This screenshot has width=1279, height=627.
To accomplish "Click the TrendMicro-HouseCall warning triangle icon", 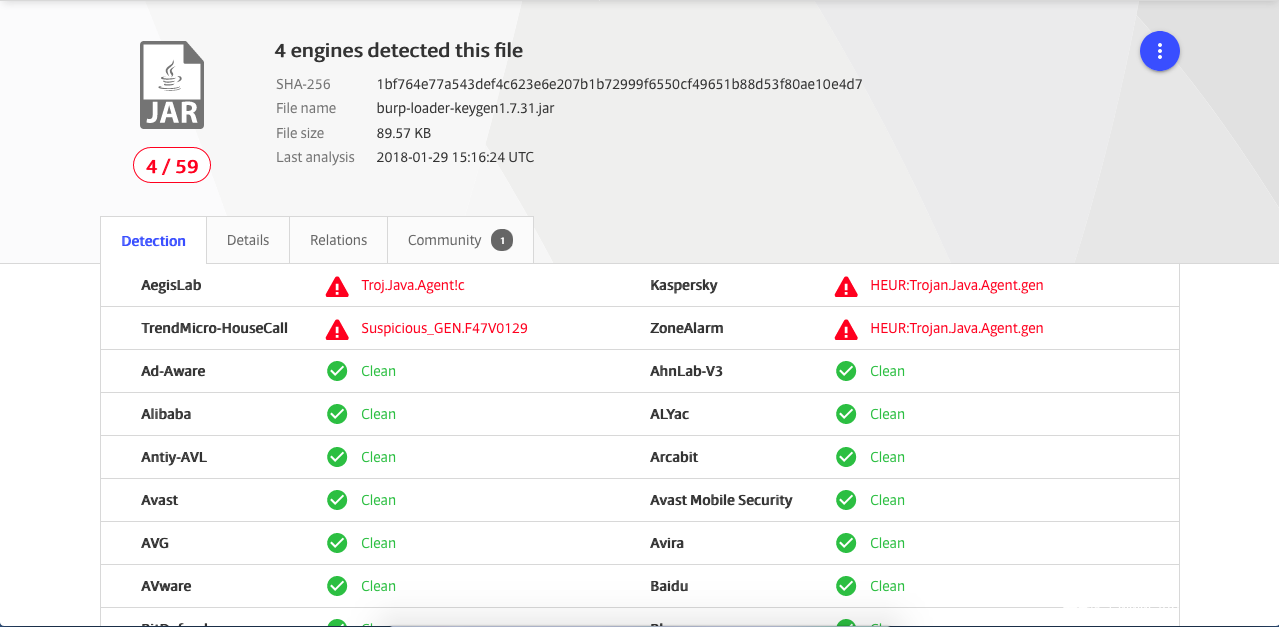I will tap(337, 329).
